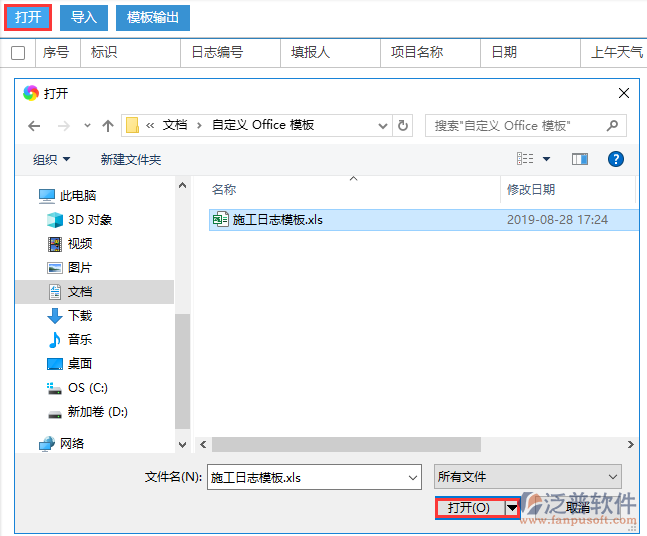647x536 pixels.
Task: Click the chevron after 文档 in path
Action: click(x=199, y=125)
